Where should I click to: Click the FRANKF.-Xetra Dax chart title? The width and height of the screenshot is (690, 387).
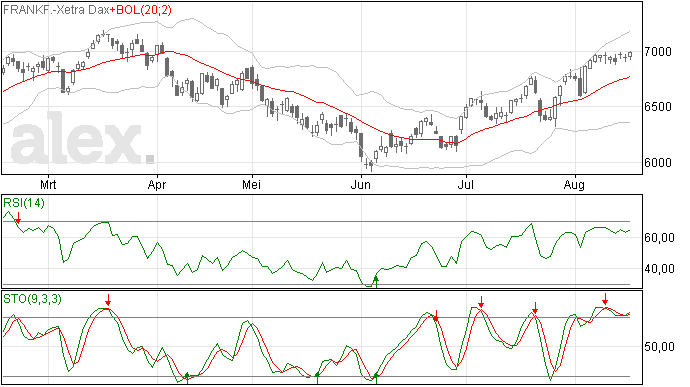[x=56, y=10]
